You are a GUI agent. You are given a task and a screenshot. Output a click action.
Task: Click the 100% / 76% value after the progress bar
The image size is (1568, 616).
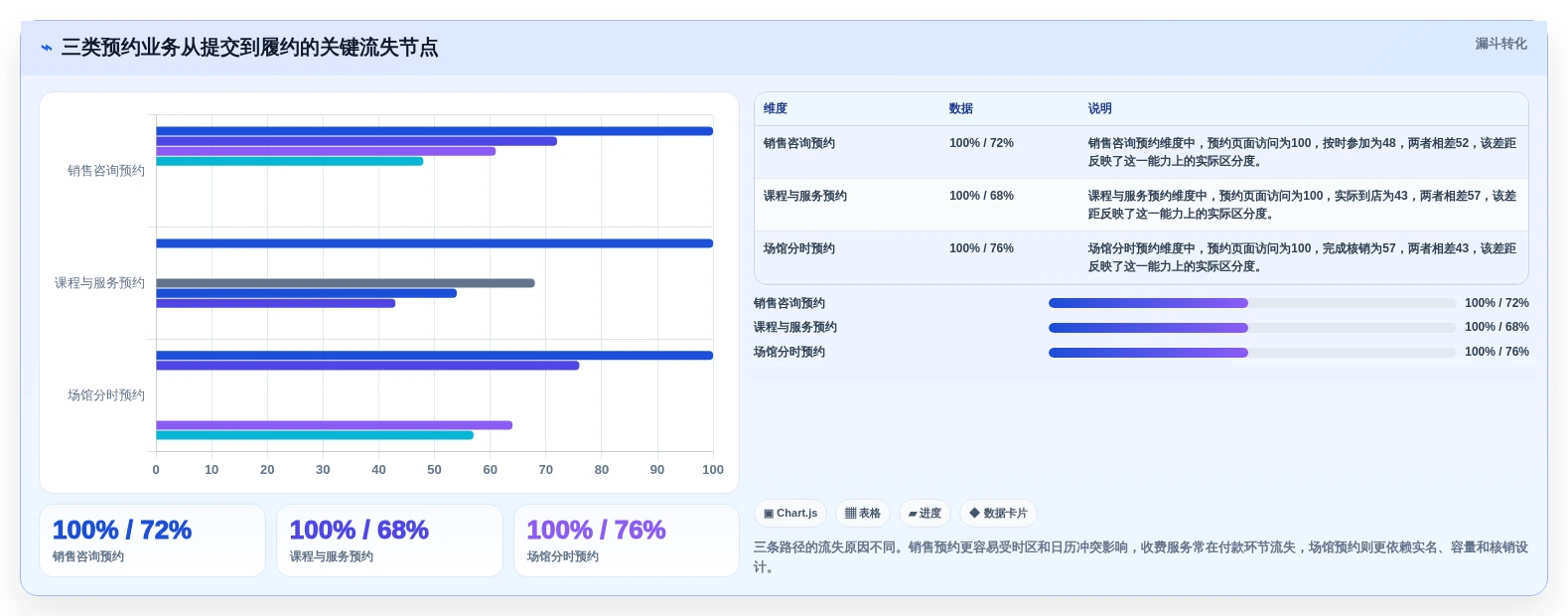(1497, 352)
